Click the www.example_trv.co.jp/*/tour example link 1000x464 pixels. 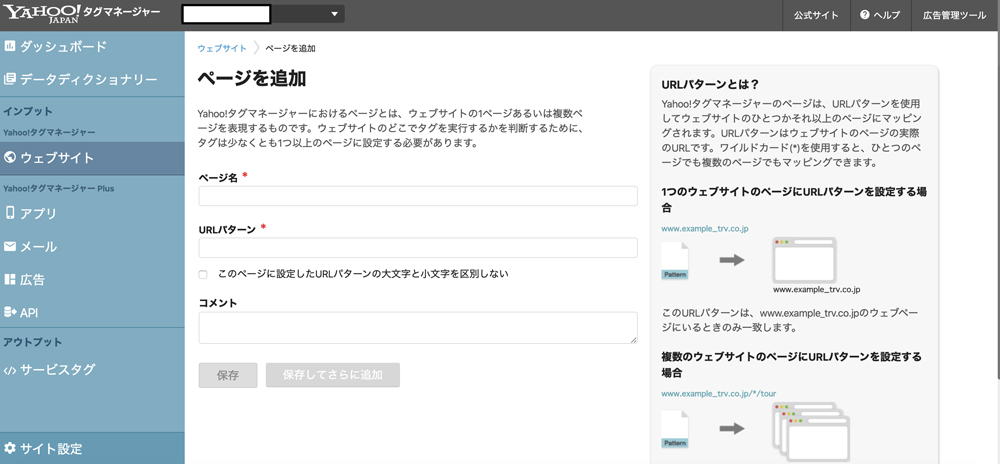point(719,393)
